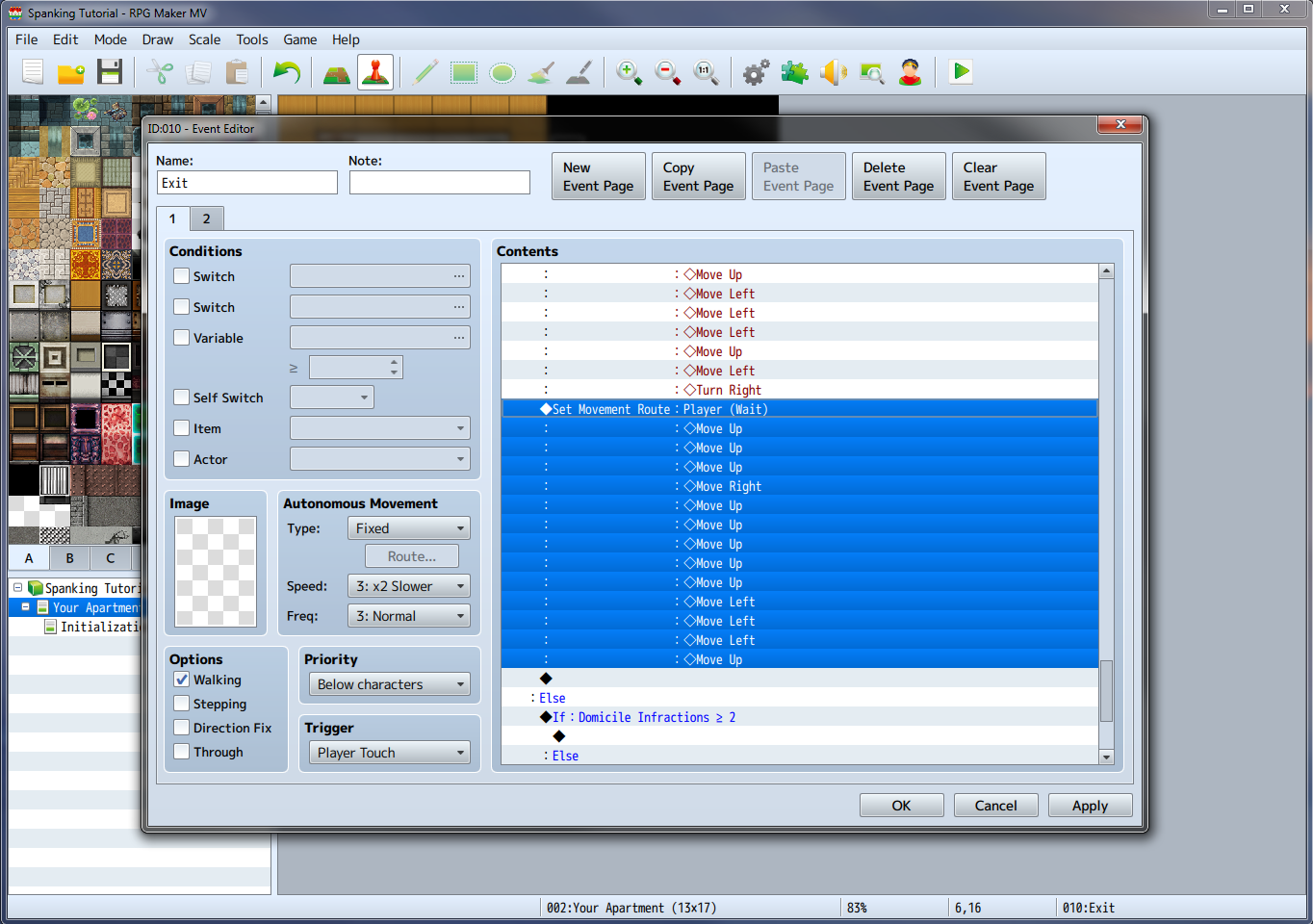1313x924 pixels.
Task: Open the Trigger dropdown showing Player Touch
Action: point(390,753)
